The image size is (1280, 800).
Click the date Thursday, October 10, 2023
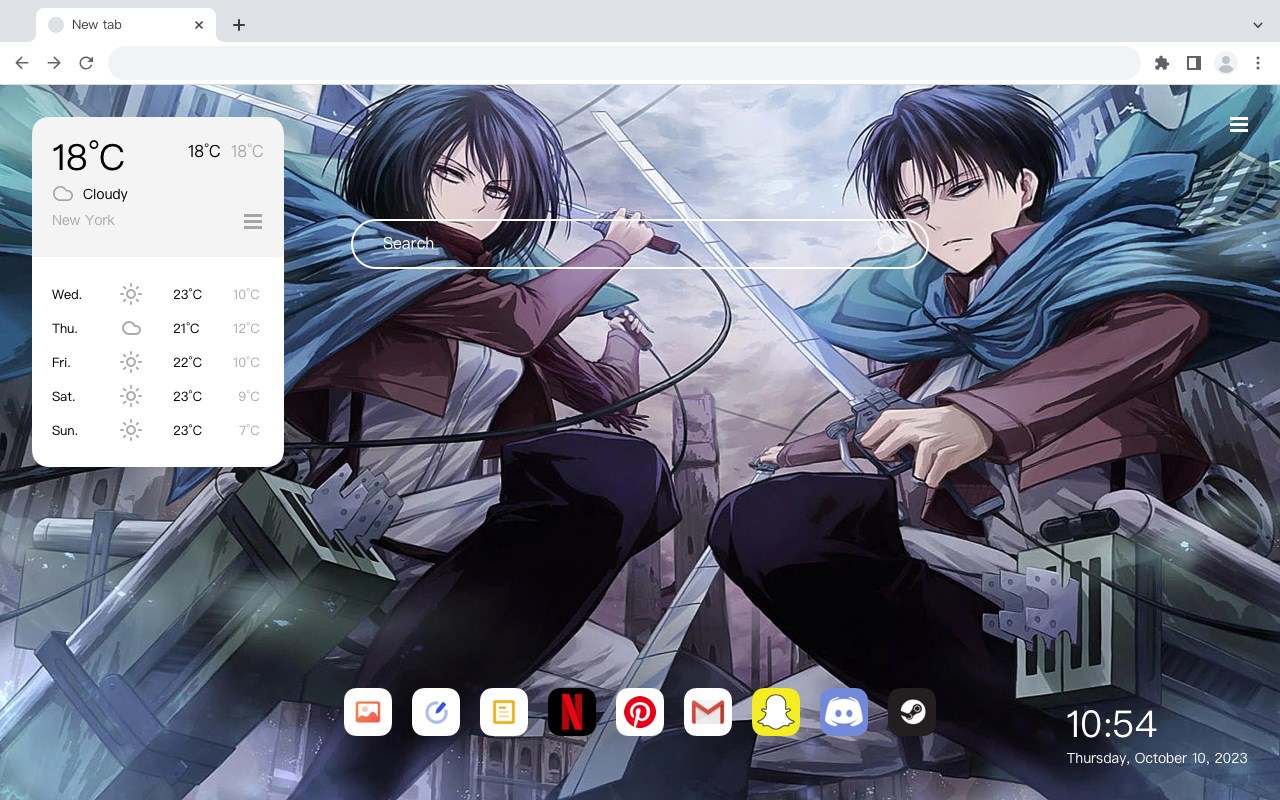(x=1157, y=758)
